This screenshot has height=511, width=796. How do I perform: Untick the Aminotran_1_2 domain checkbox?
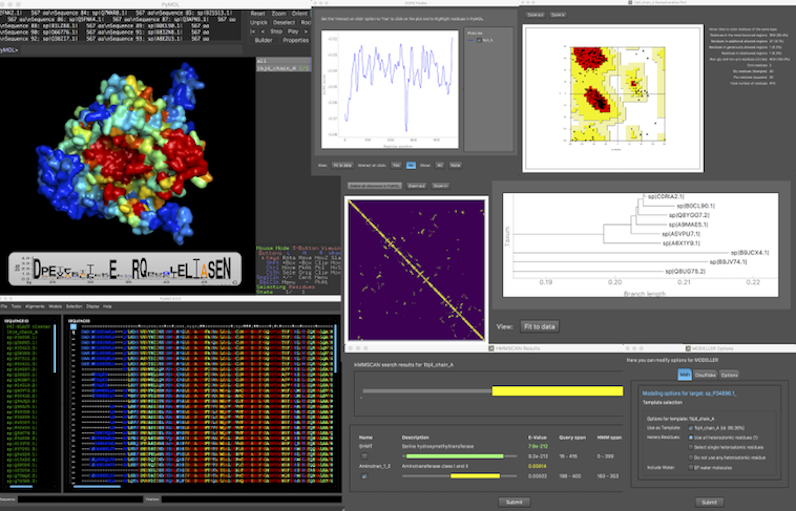click(x=364, y=476)
